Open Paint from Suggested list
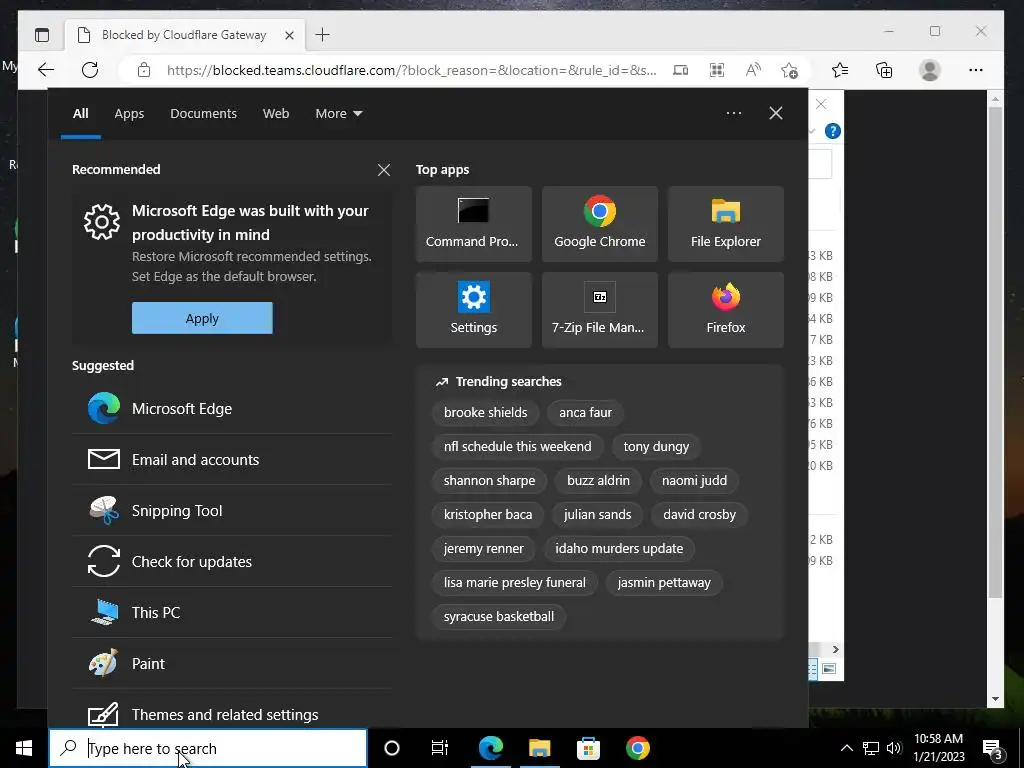Image resolution: width=1024 pixels, height=768 pixels. 232,664
